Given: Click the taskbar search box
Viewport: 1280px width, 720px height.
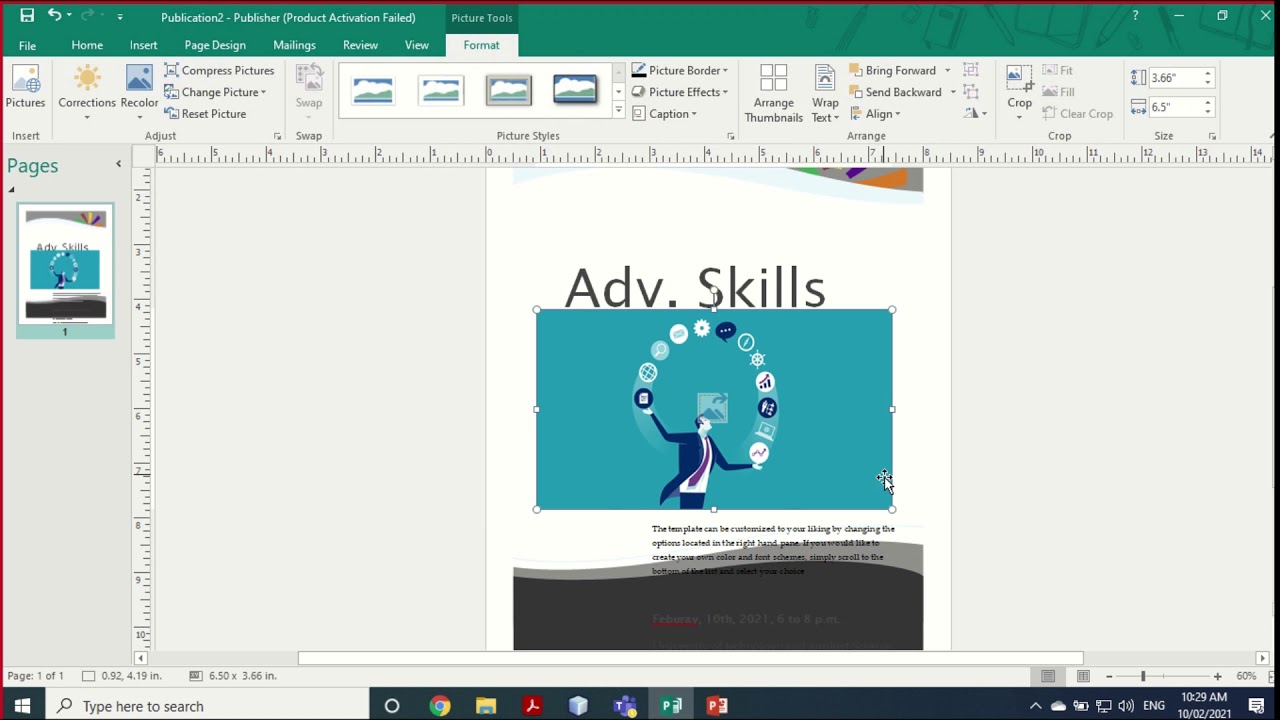Looking at the screenshot, I should tap(207, 706).
